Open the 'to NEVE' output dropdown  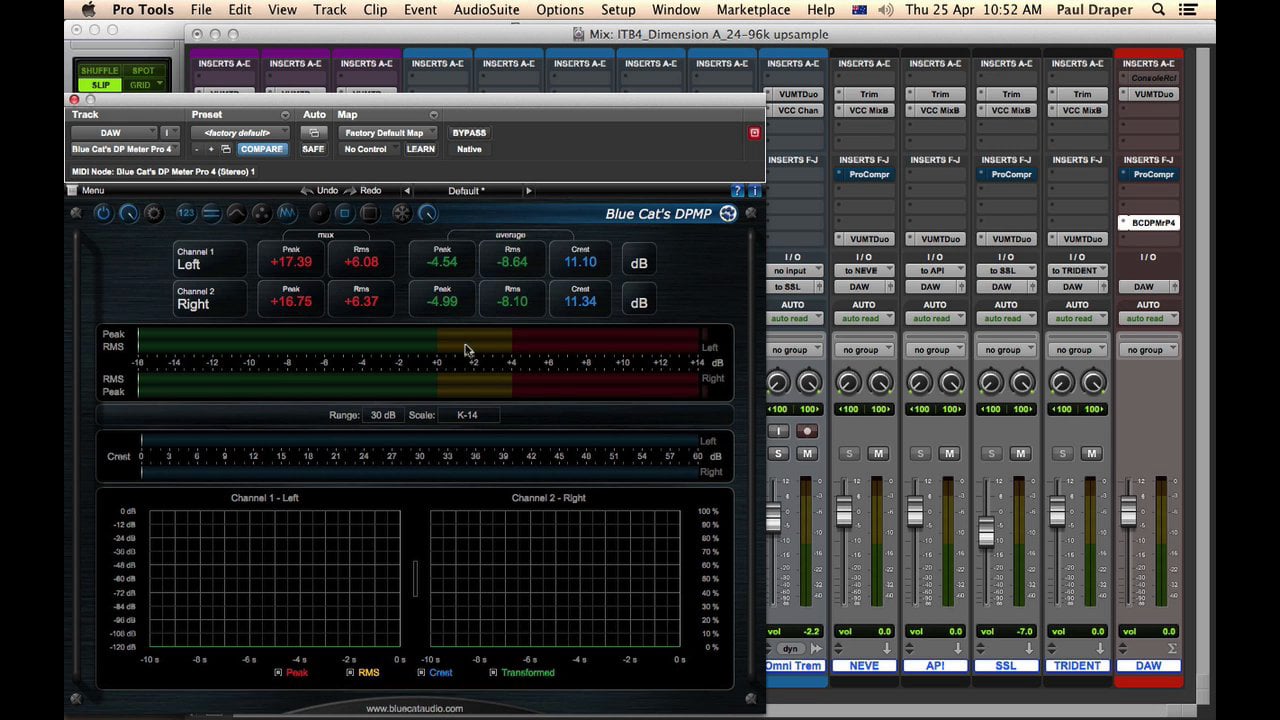(x=864, y=271)
